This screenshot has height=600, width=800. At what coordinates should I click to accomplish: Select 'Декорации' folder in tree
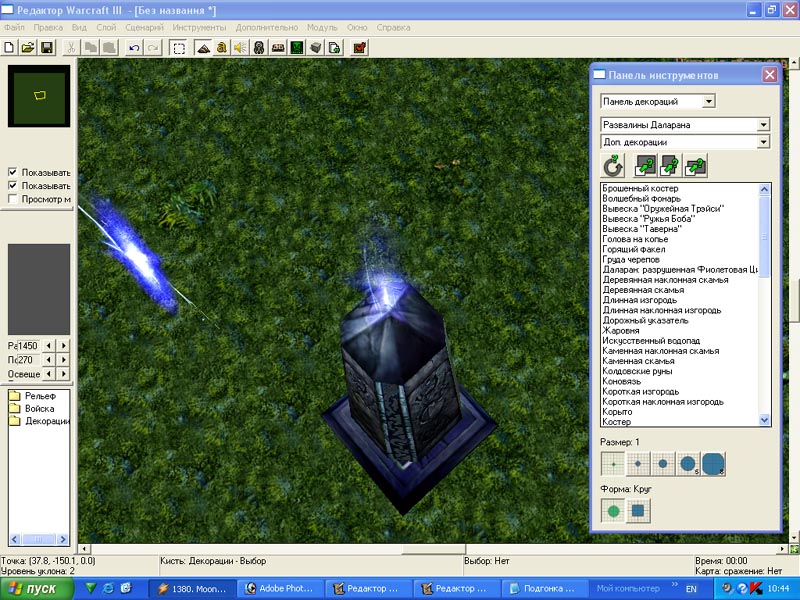pos(39,421)
